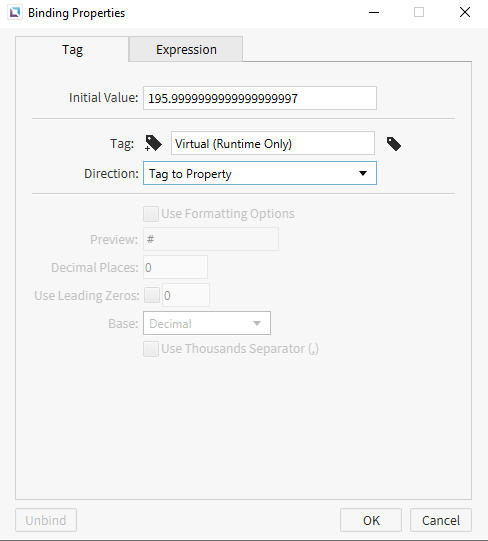Click the create new tag icon
This screenshot has height=541, width=488.
tap(153, 143)
